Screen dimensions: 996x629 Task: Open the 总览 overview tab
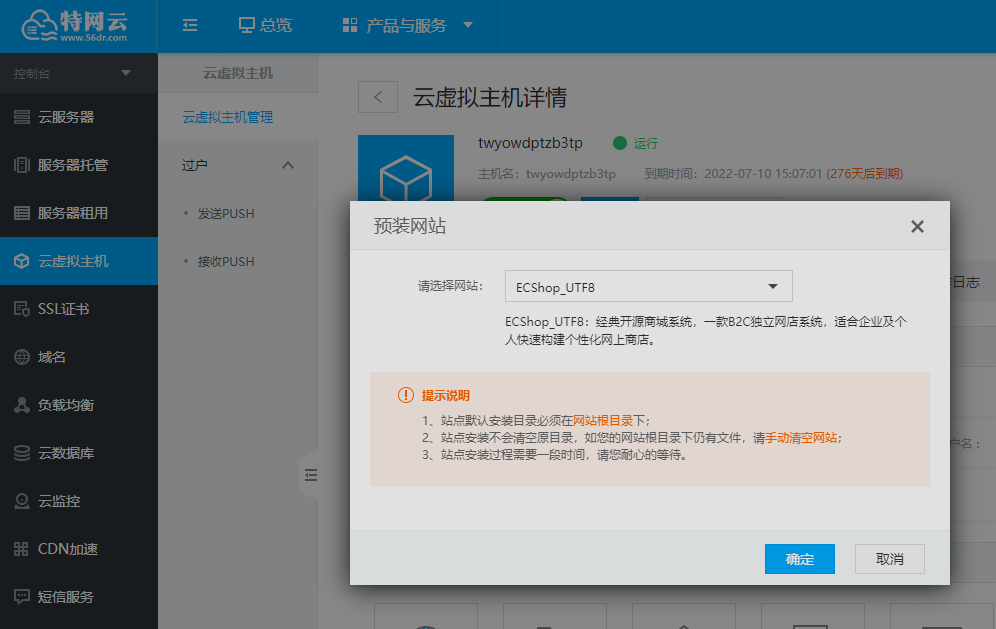click(266, 25)
